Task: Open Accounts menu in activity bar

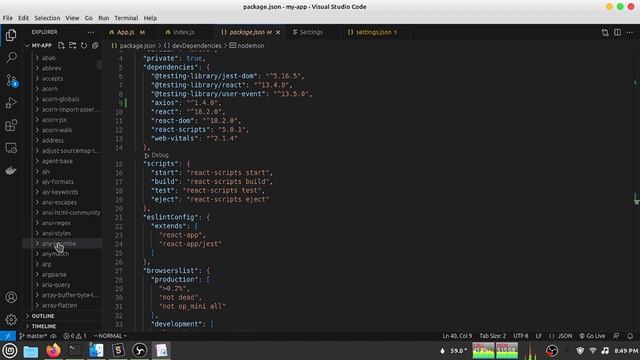Action: point(11,297)
